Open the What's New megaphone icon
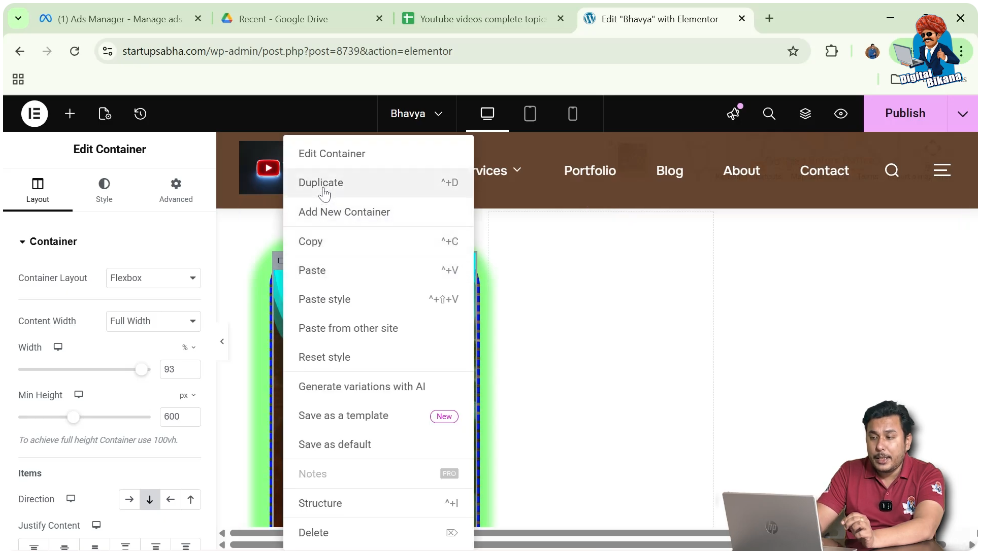The image size is (983, 557). pyautogui.click(x=734, y=114)
